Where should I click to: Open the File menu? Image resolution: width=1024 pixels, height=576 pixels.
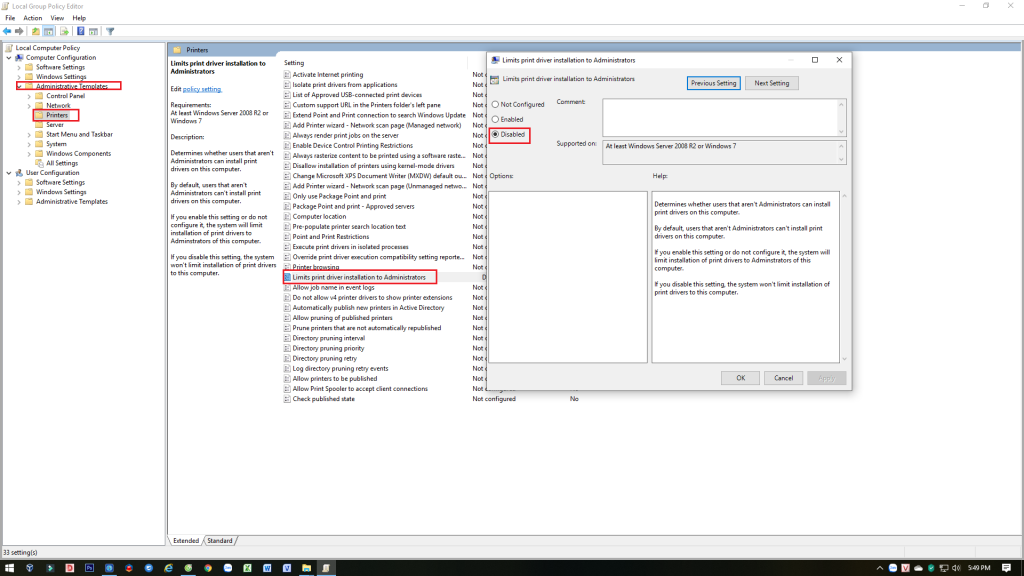[10, 18]
